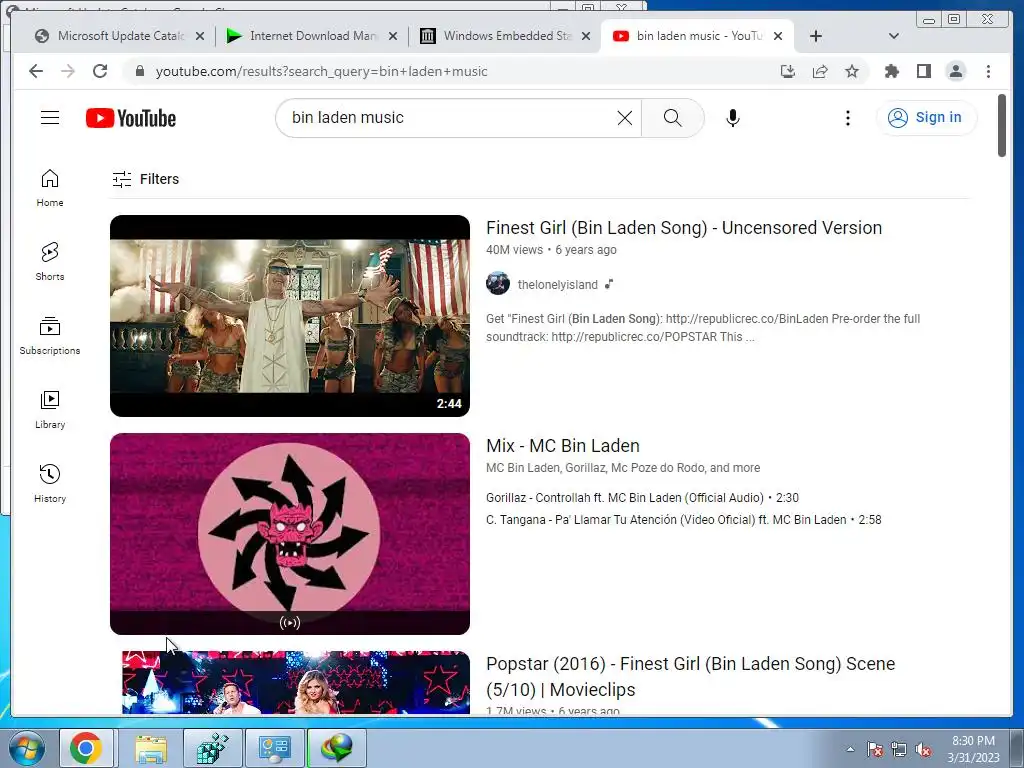The image size is (1024, 768).
Task: Click the Finest Girl video thumbnail
Action: (x=290, y=315)
